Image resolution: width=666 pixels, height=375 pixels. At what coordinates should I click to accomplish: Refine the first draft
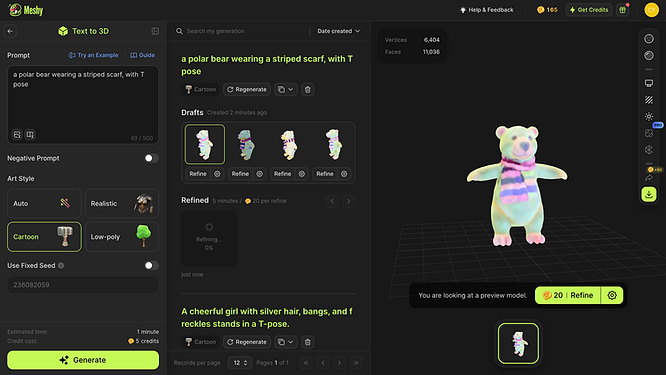pos(198,174)
